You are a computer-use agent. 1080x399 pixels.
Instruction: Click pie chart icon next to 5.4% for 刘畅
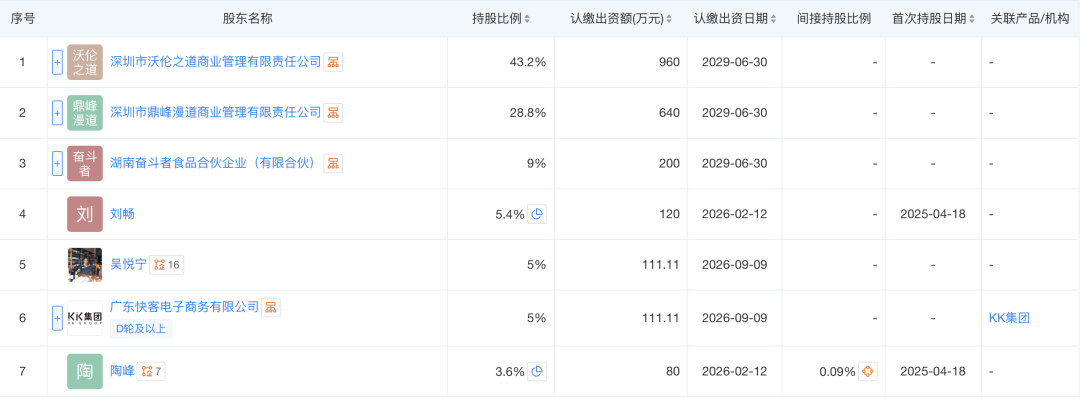pos(537,214)
